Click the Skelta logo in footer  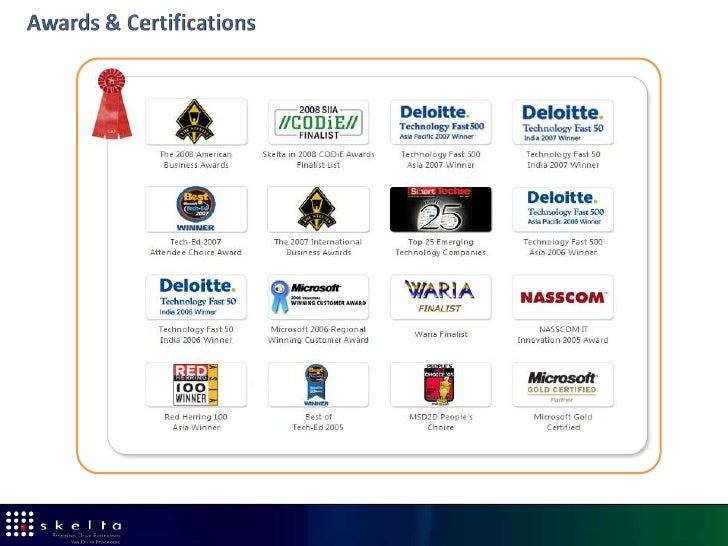click(x=65, y=526)
